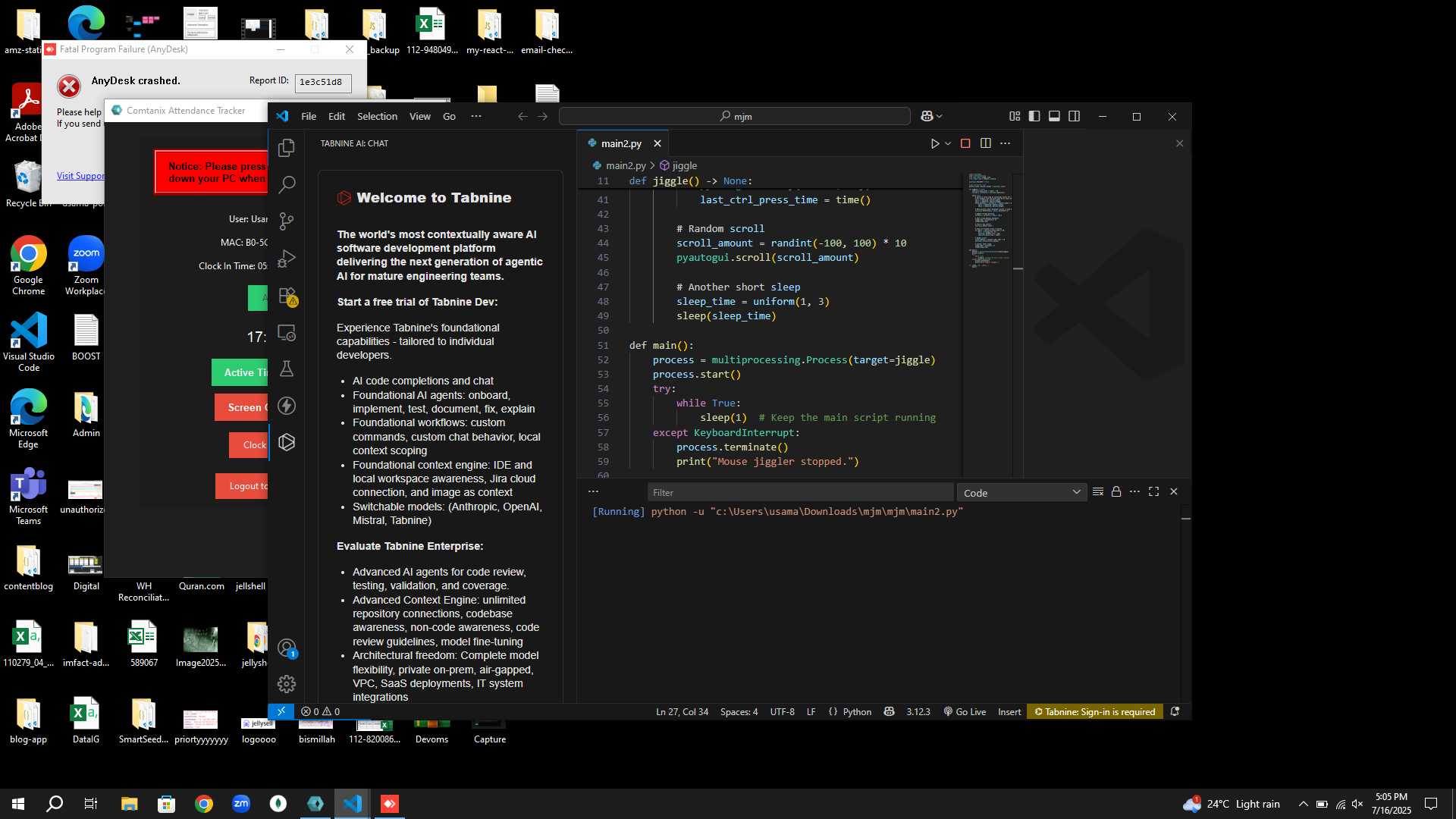Toggle the secondary side bar visibility

pos(1074,116)
